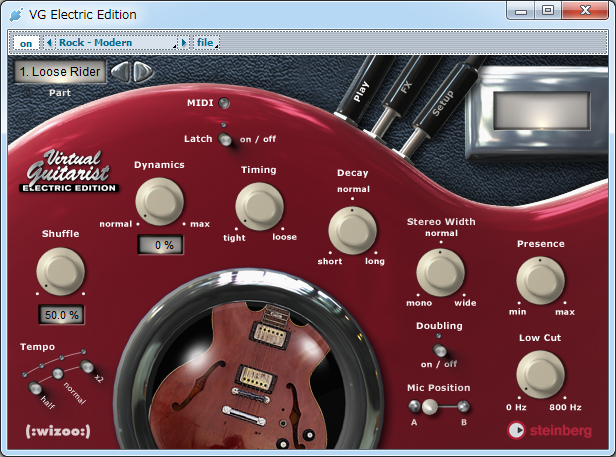Viewport: 616px width, 457px height.
Task: Click the Virtual Guitarist Electric Edition logo
Action: 69,171
